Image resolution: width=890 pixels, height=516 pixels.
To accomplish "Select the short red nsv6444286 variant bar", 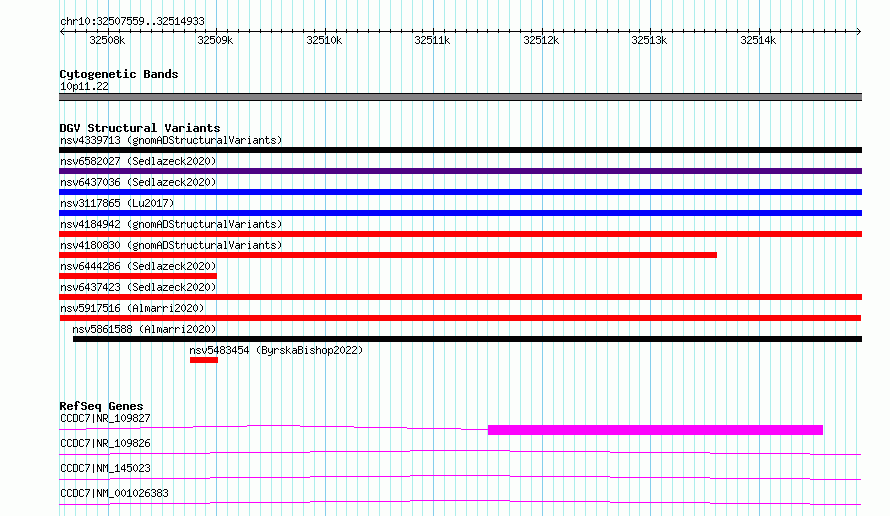I will click(x=138, y=276).
